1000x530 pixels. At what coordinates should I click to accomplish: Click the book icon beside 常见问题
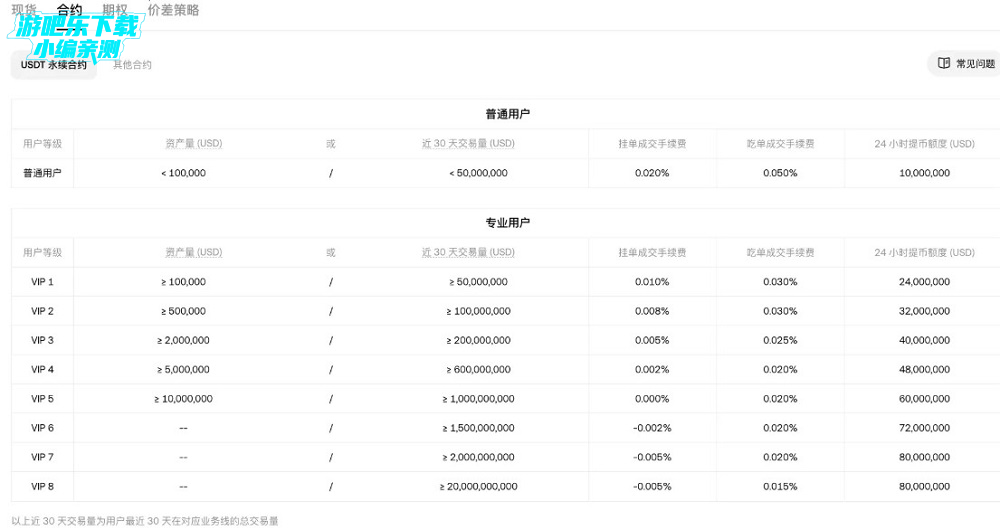point(943,63)
